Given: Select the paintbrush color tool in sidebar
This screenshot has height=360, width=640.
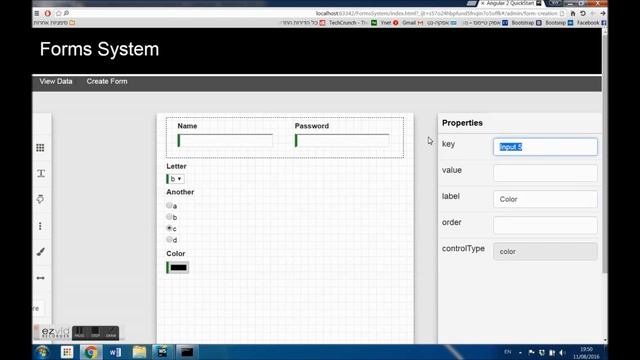Looking at the screenshot, I should (x=40, y=252).
